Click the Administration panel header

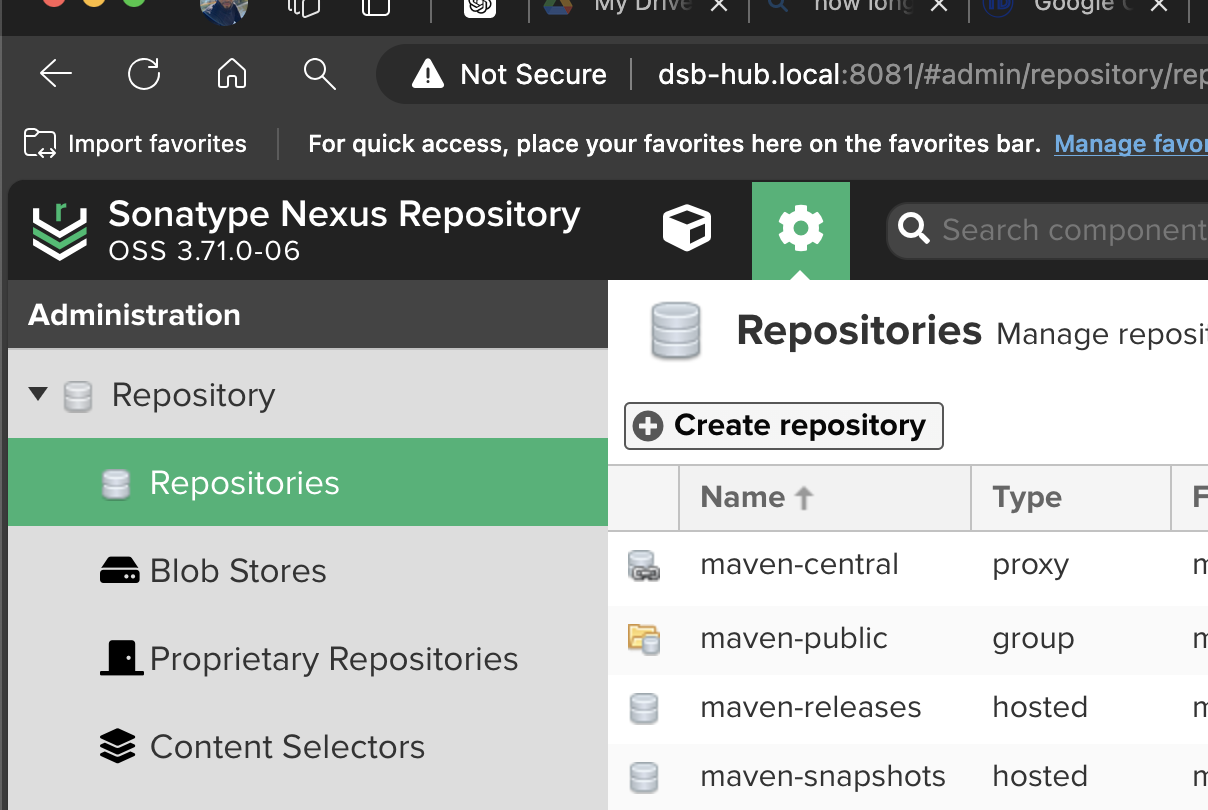pyautogui.click(x=308, y=315)
